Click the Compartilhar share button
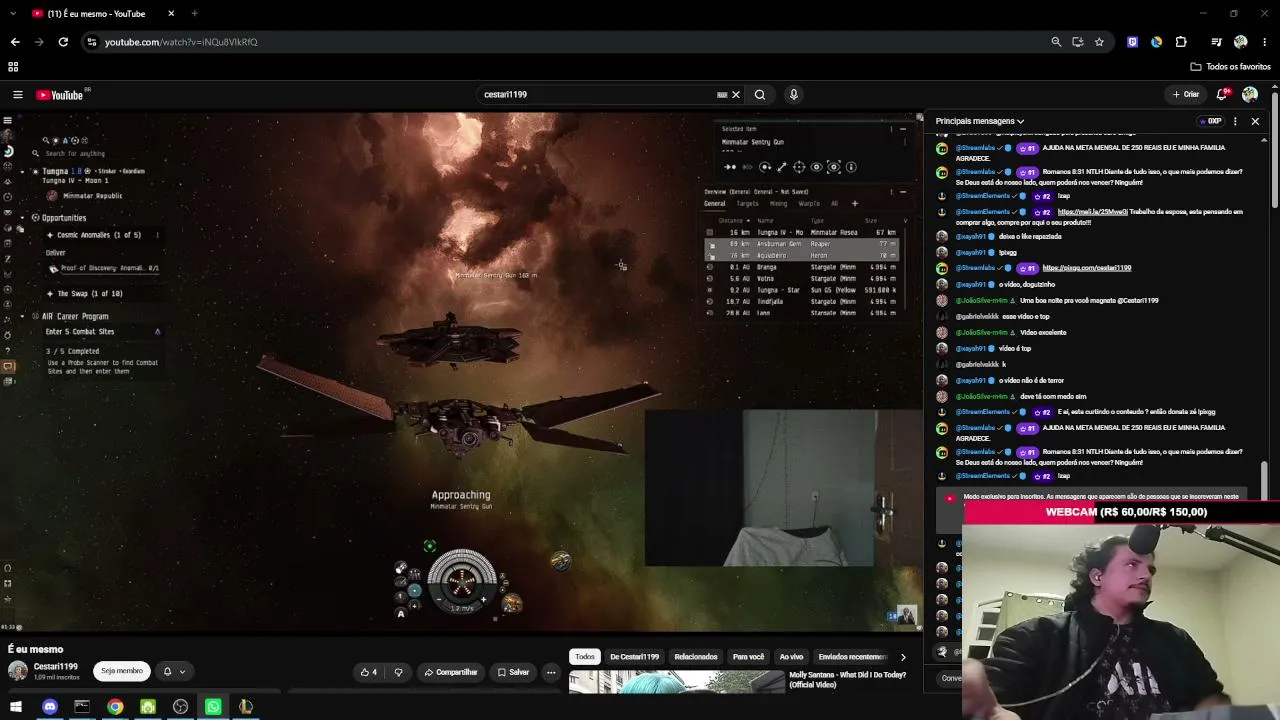This screenshot has height=720, width=1280. 450,672
